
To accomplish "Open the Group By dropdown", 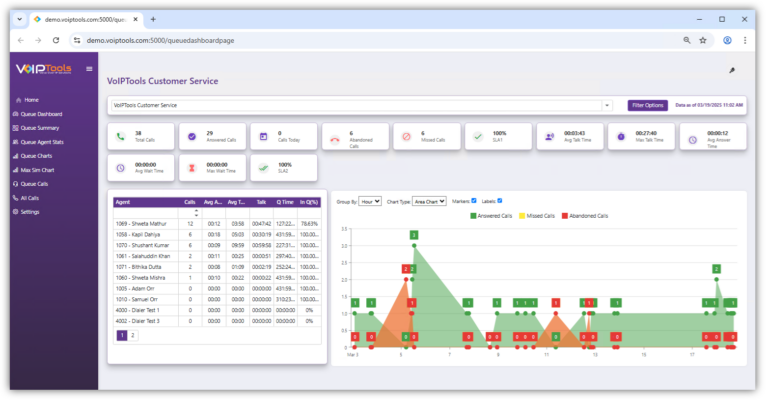I will pos(370,201).
